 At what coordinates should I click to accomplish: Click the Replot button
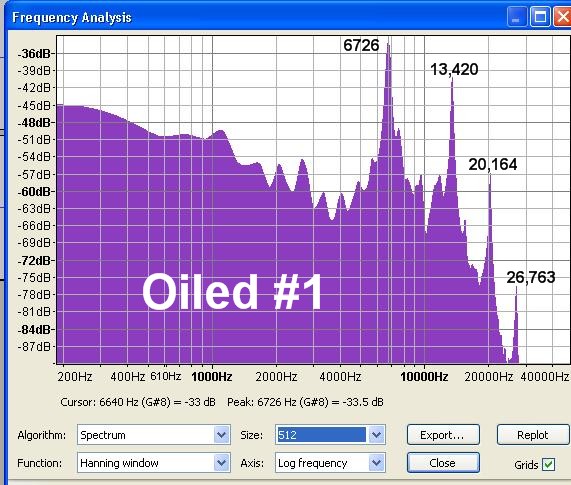pyautogui.click(x=532, y=434)
